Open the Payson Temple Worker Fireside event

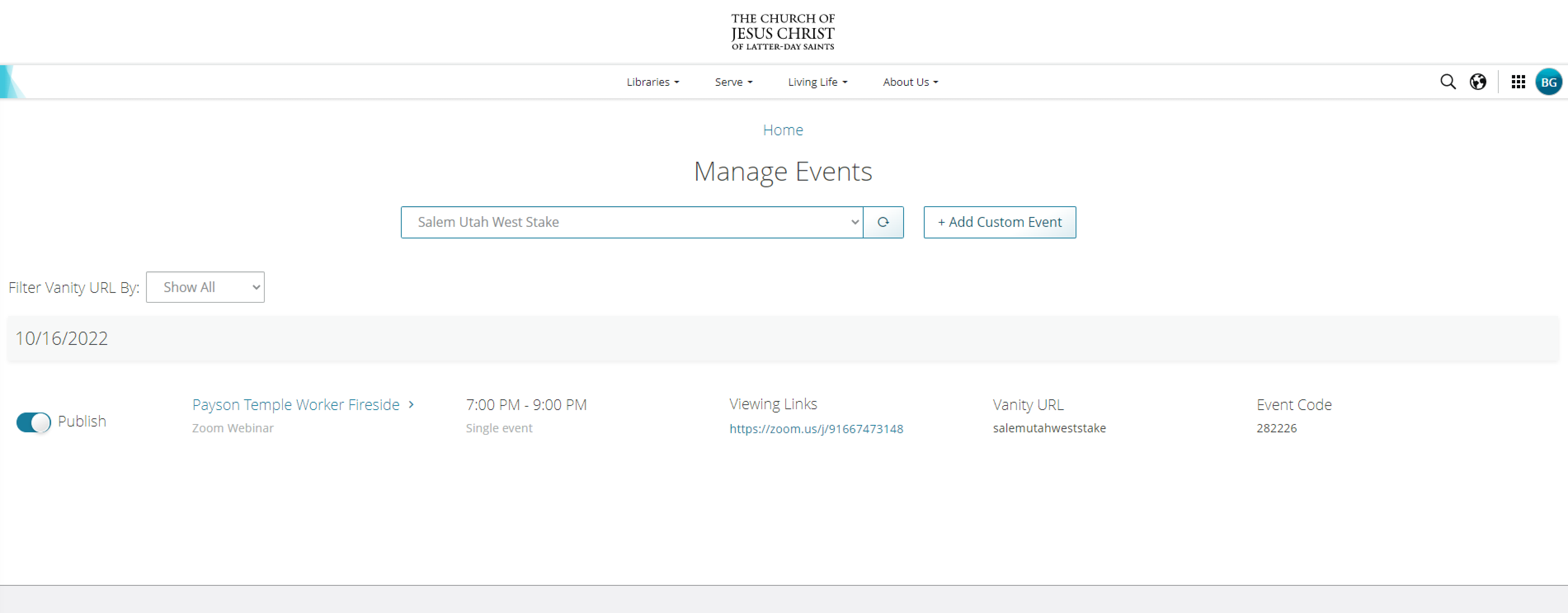pyautogui.click(x=296, y=405)
